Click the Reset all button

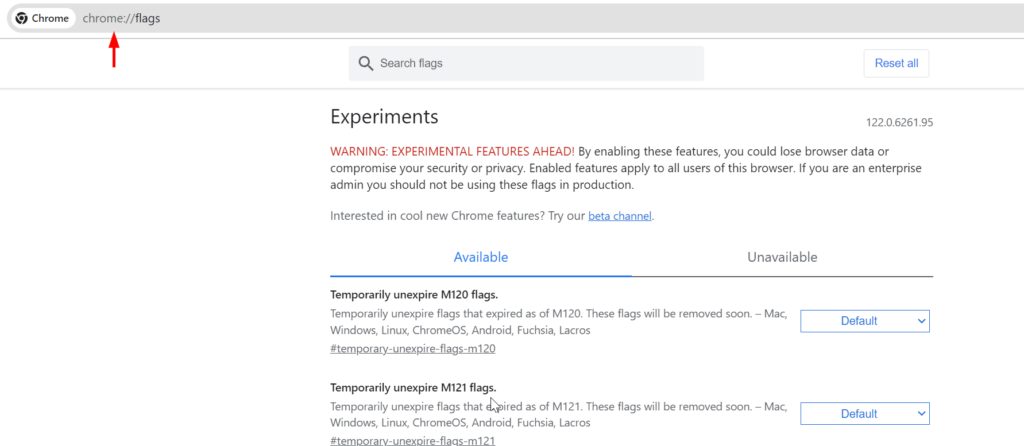[896, 63]
